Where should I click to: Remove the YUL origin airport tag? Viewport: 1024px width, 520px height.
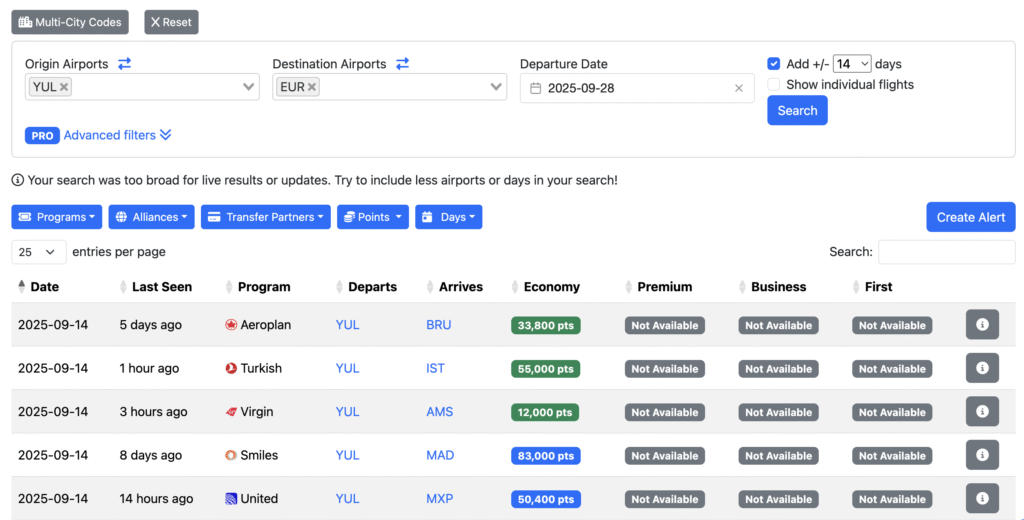pos(64,87)
